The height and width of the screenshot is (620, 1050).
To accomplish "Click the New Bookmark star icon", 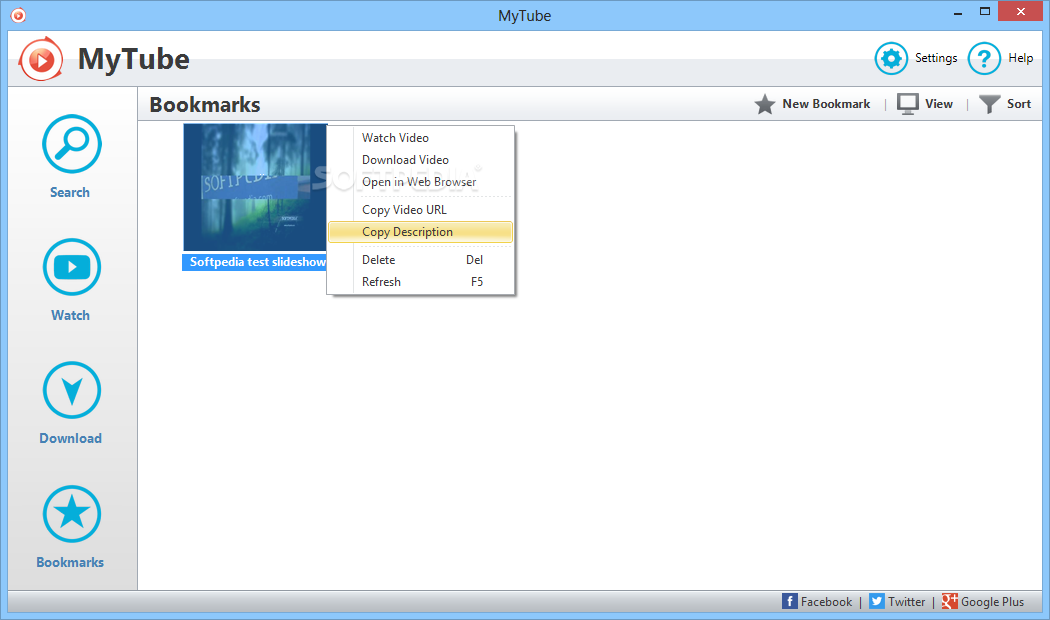I will tap(765, 104).
